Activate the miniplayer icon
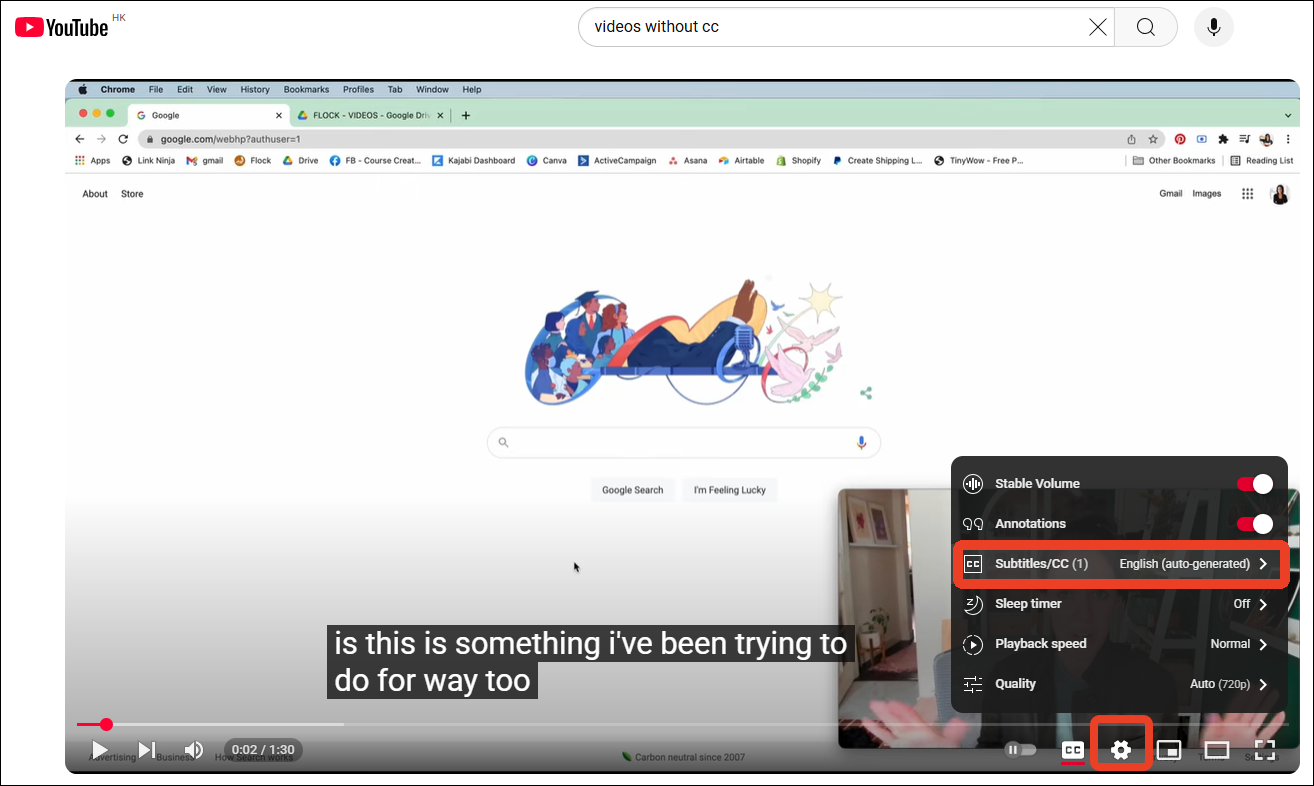 1169,749
